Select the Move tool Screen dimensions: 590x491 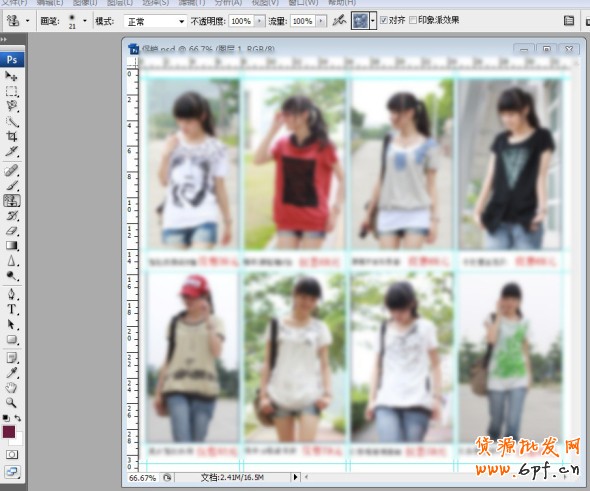tap(11, 76)
